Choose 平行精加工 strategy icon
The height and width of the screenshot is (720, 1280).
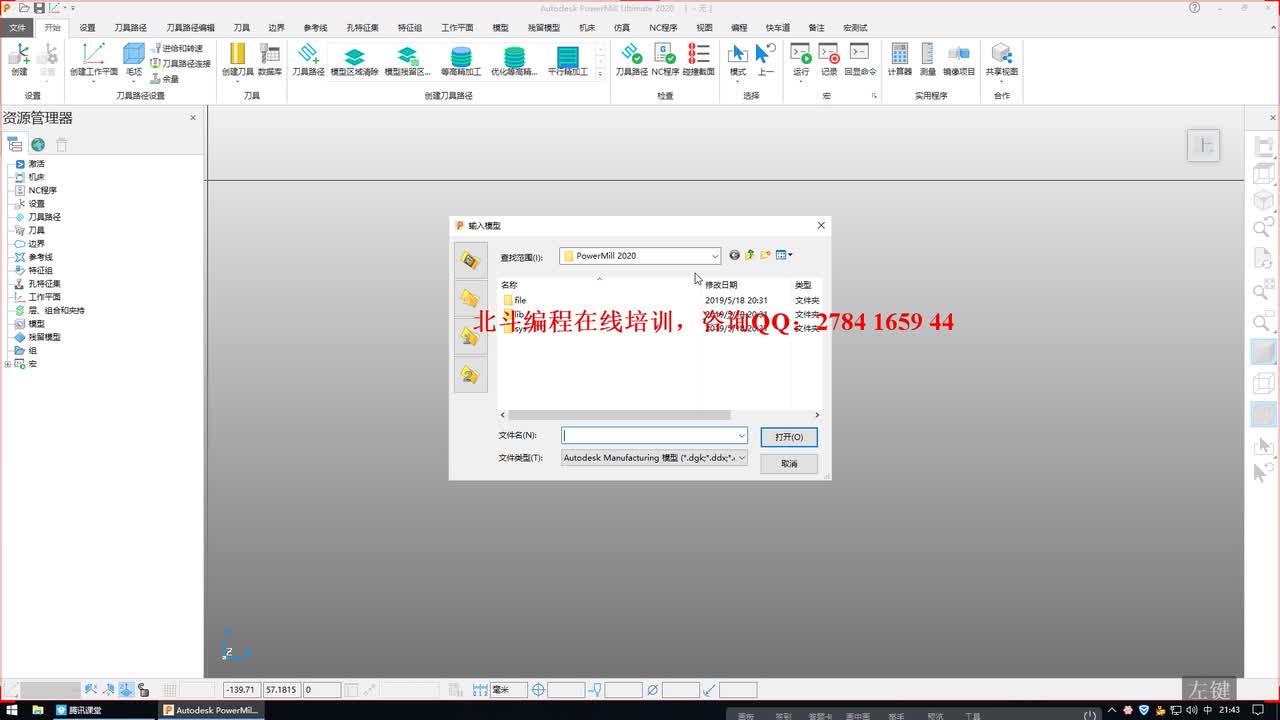coord(568,60)
